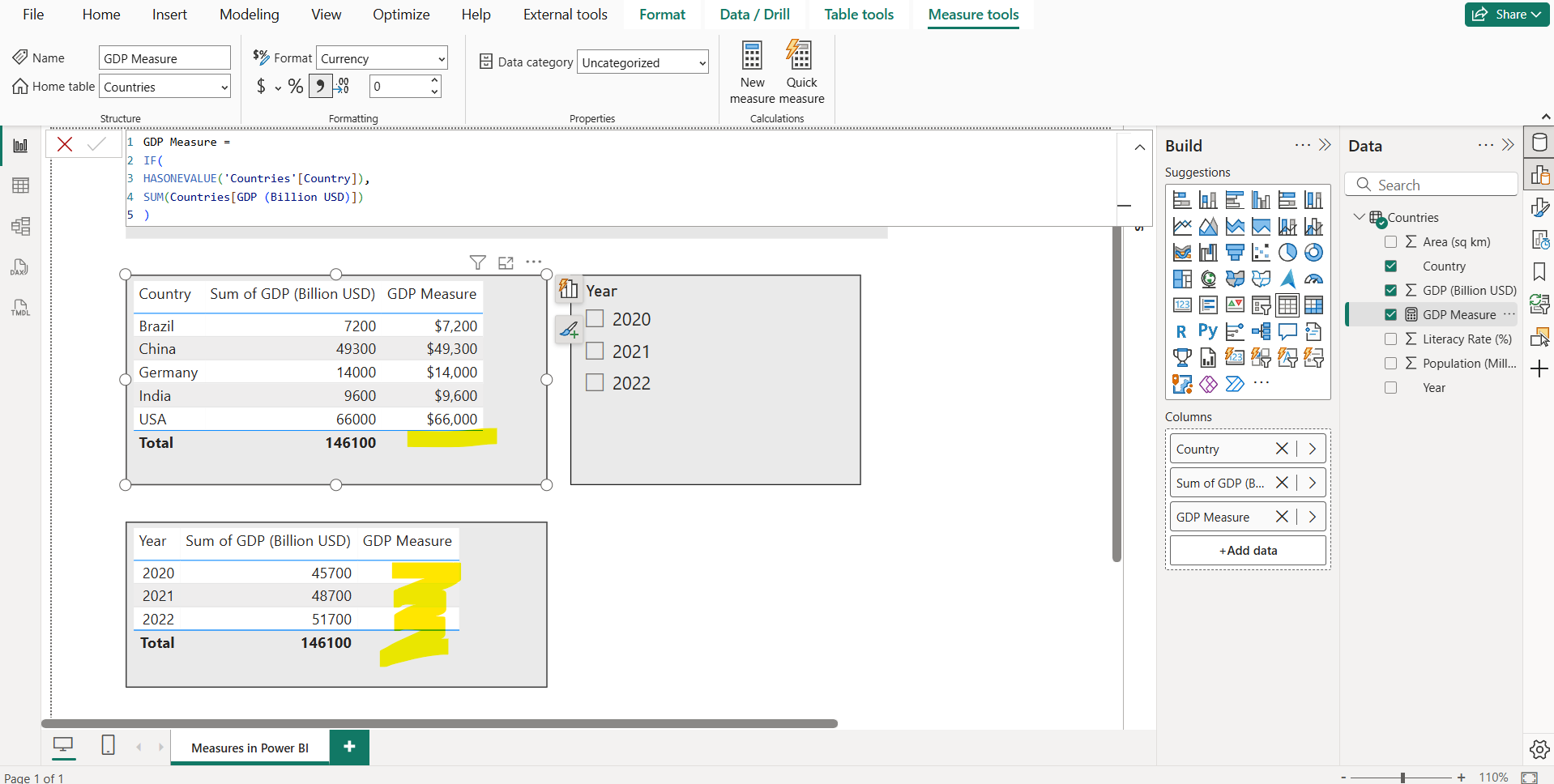Uncheck the GDP Measure field
The image size is (1554, 784).
pos(1391,313)
